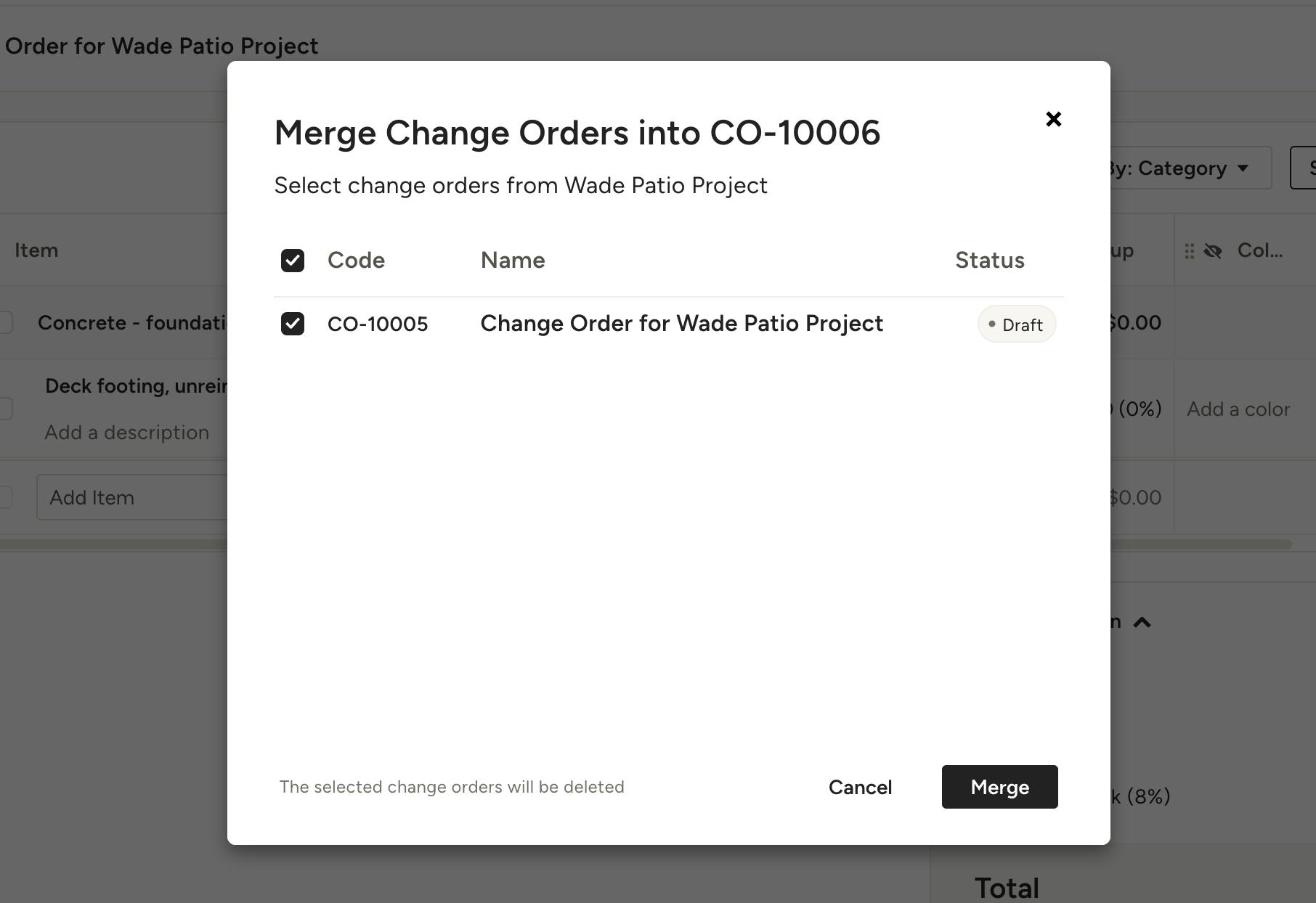Cancel the merge dialog
Viewport: 1316px width, 903px height.
click(860, 787)
